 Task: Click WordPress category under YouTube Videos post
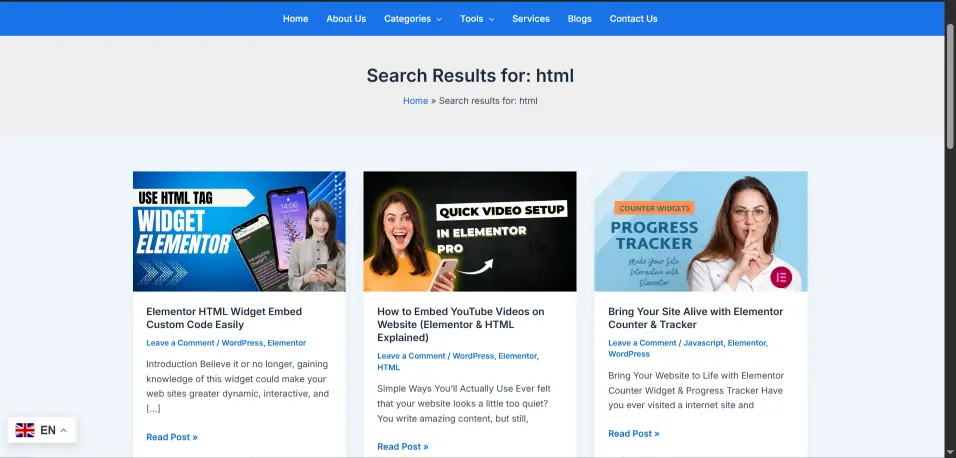click(x=473, y=356)
